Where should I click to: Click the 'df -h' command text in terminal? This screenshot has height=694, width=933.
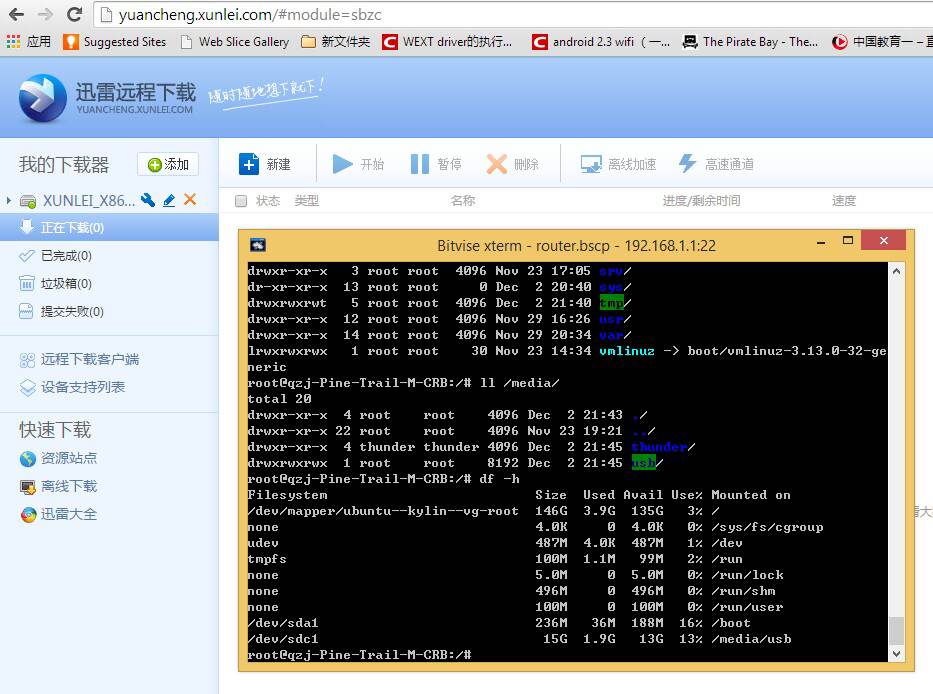pos(499,479)
